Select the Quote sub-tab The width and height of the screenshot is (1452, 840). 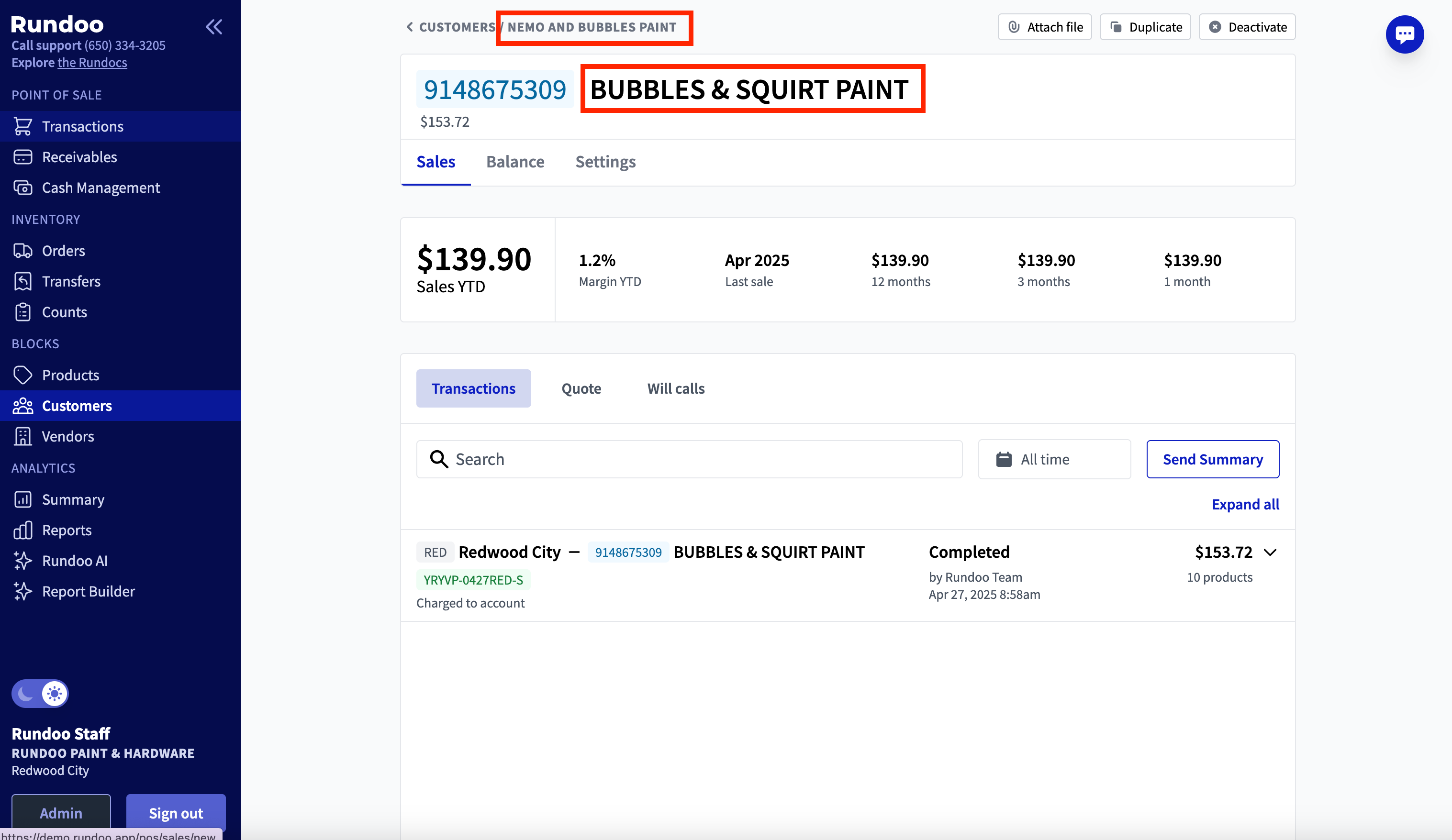[x=581, y=388]
